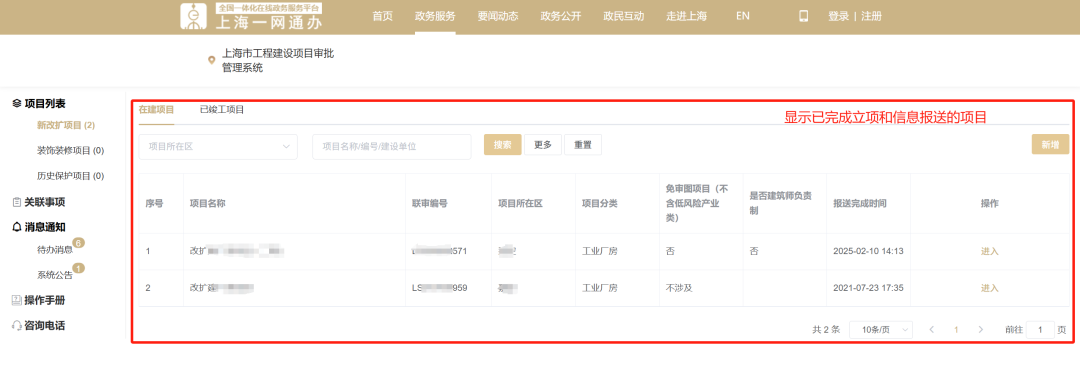Select 装饰装修项目 (0) in sidebar
This screenshot has width=1080, height=375.
coord(70,150)
